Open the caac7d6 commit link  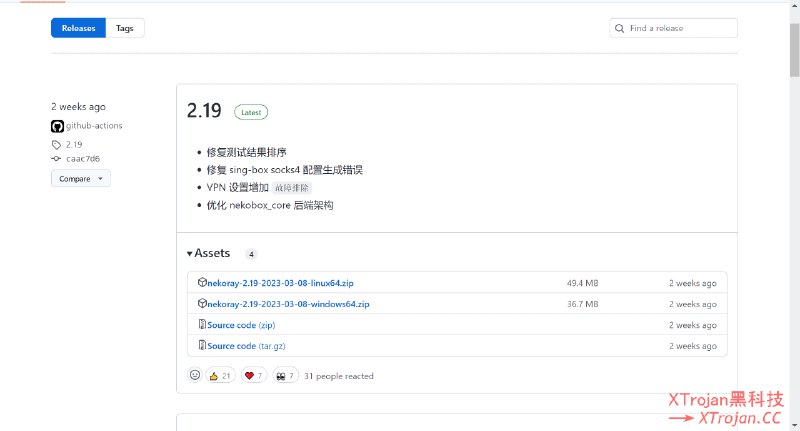(x=83, y=158)
